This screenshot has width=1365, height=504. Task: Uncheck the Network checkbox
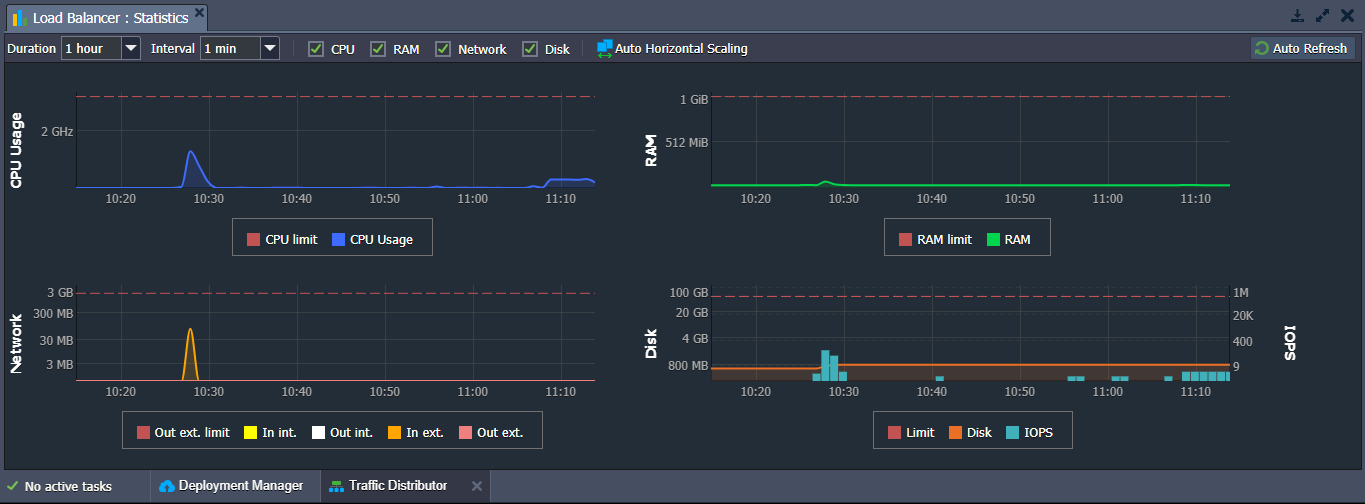coord(443,48)
